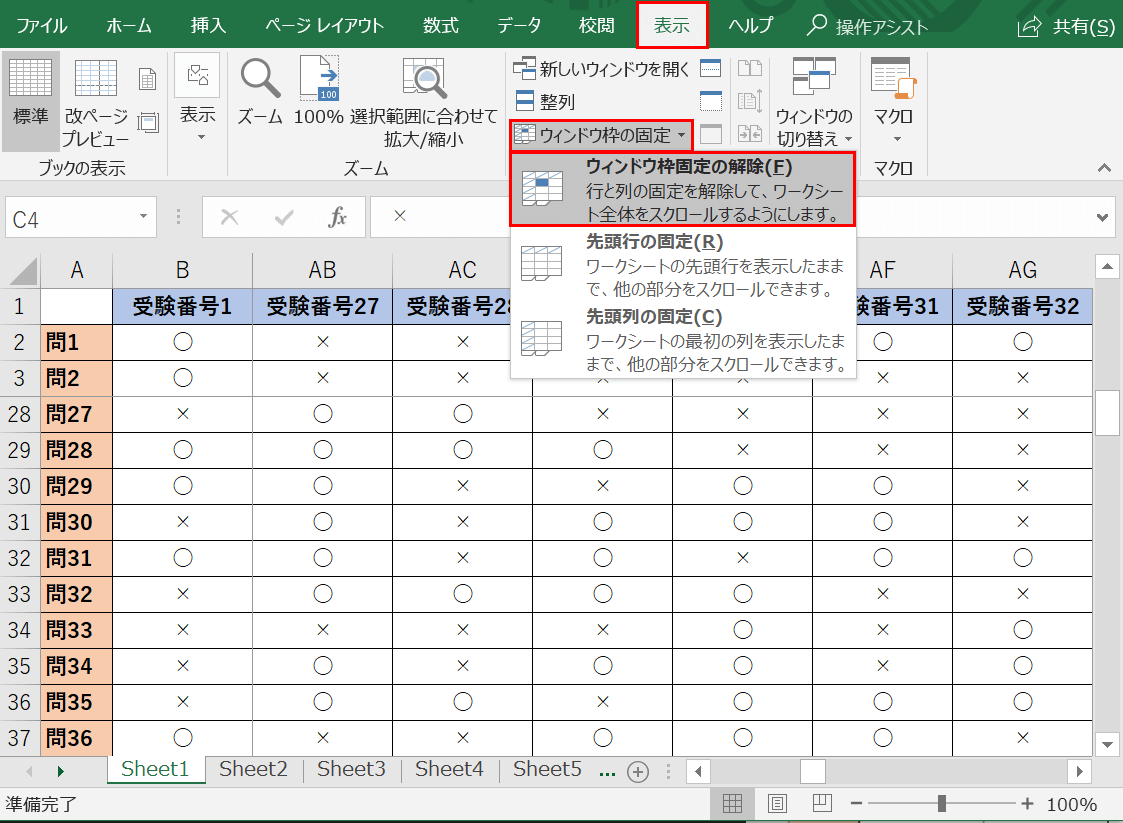The height and width of the screenshot is (823, 1123).
Task: Open a new window via 新しいウィンドウを開く
Action: click(x=602, y=69)
